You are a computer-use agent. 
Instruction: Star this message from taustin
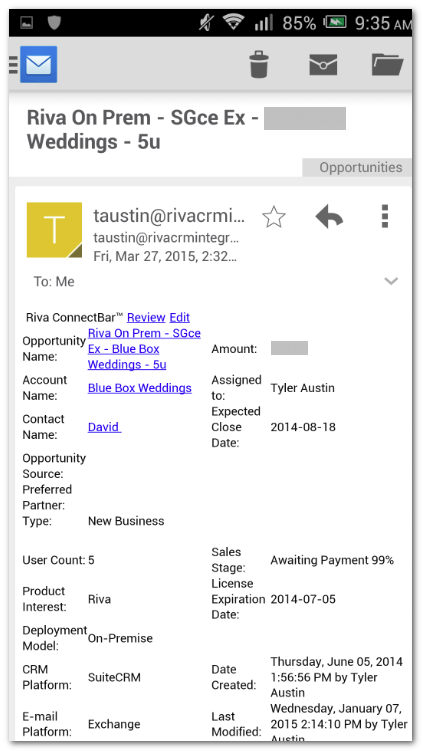pyautogui.click(x=274, y=217)
